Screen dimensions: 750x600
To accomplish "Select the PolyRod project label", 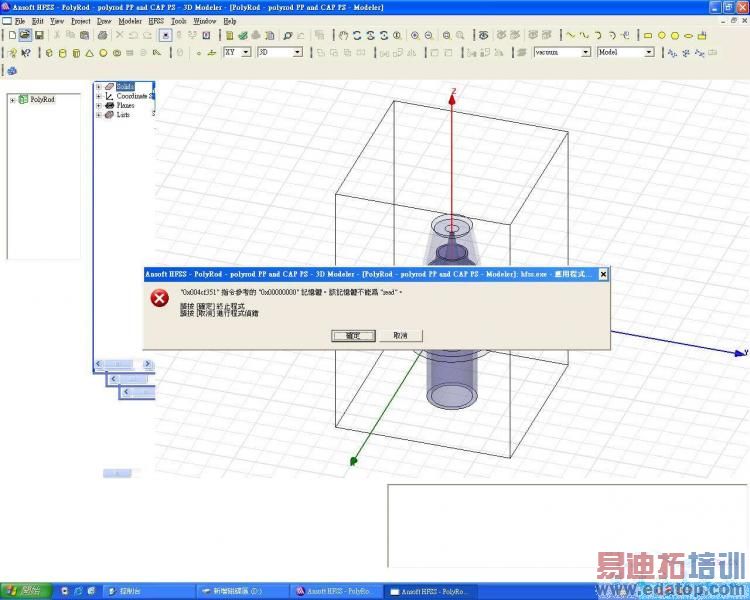I will click(43, 100).
